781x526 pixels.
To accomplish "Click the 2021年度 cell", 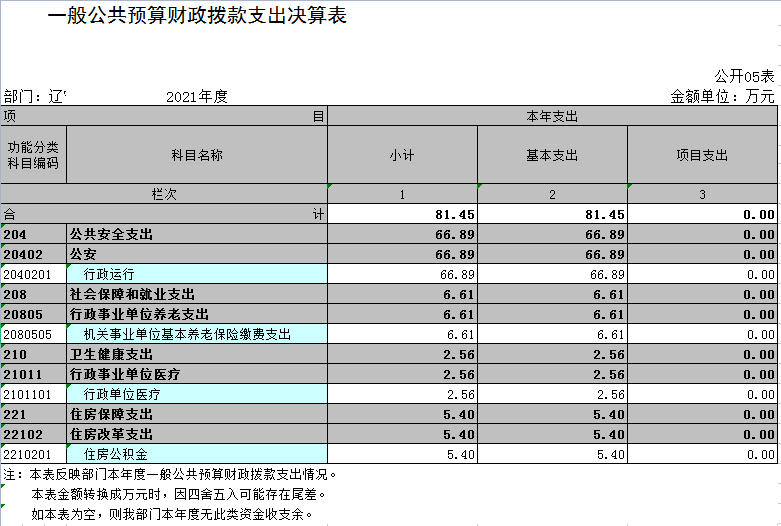I will [197, 96].
